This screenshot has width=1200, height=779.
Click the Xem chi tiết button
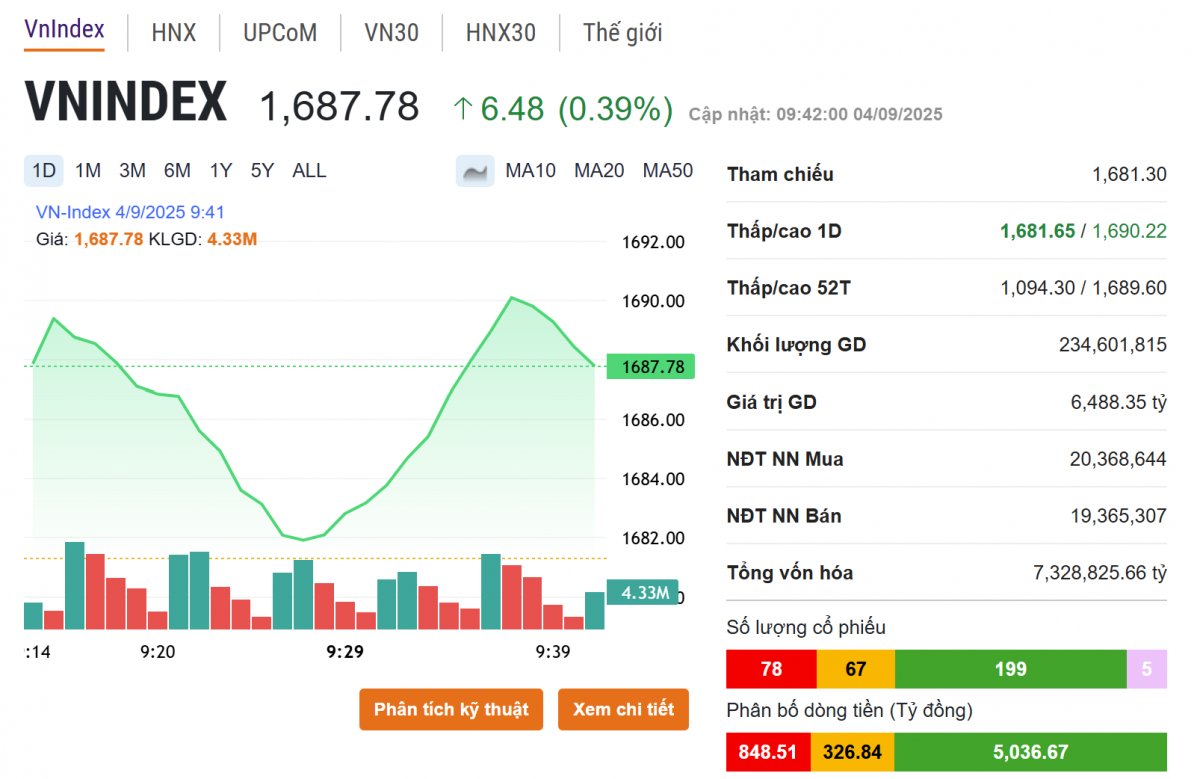(x=624, y=709)
